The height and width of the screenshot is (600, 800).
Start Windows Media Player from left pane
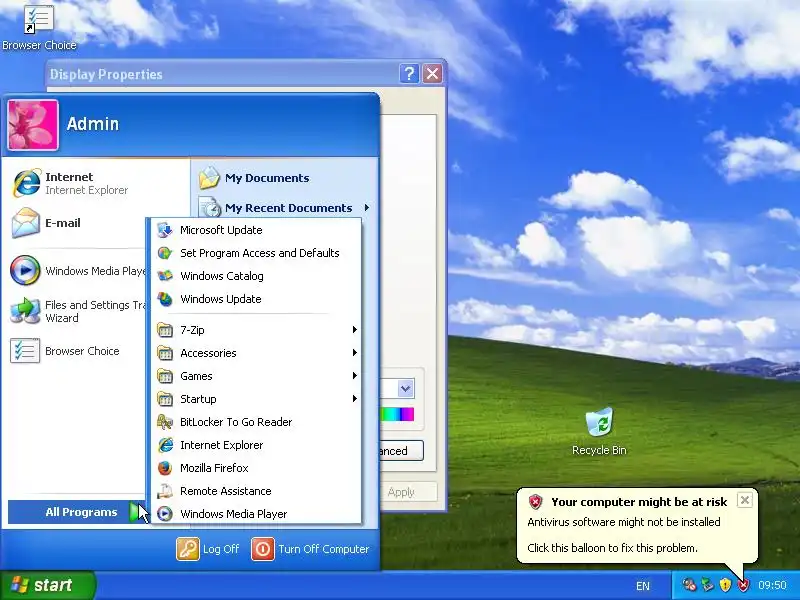78,270
